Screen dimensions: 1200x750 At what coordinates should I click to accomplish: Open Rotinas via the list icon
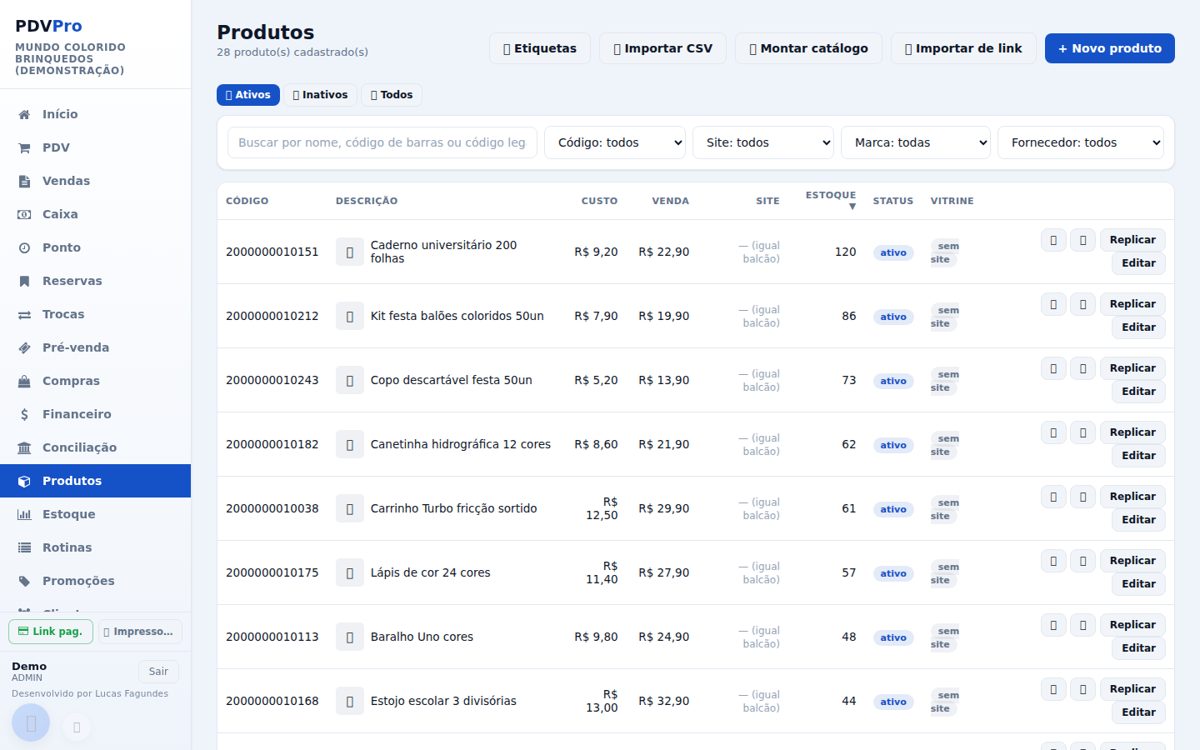(24, 548)
